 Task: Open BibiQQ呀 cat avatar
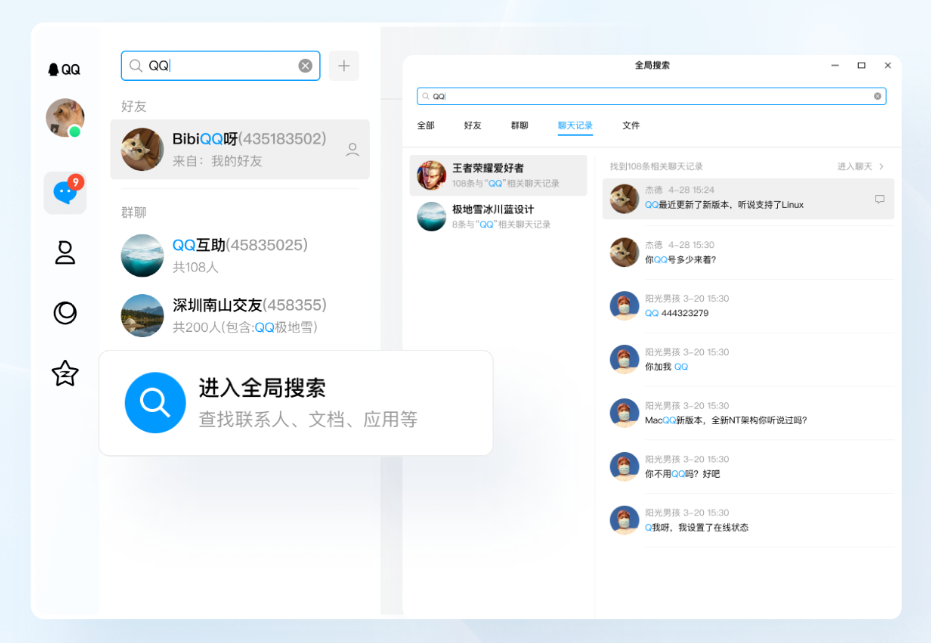pyautogui.click(x=142, y=149)
